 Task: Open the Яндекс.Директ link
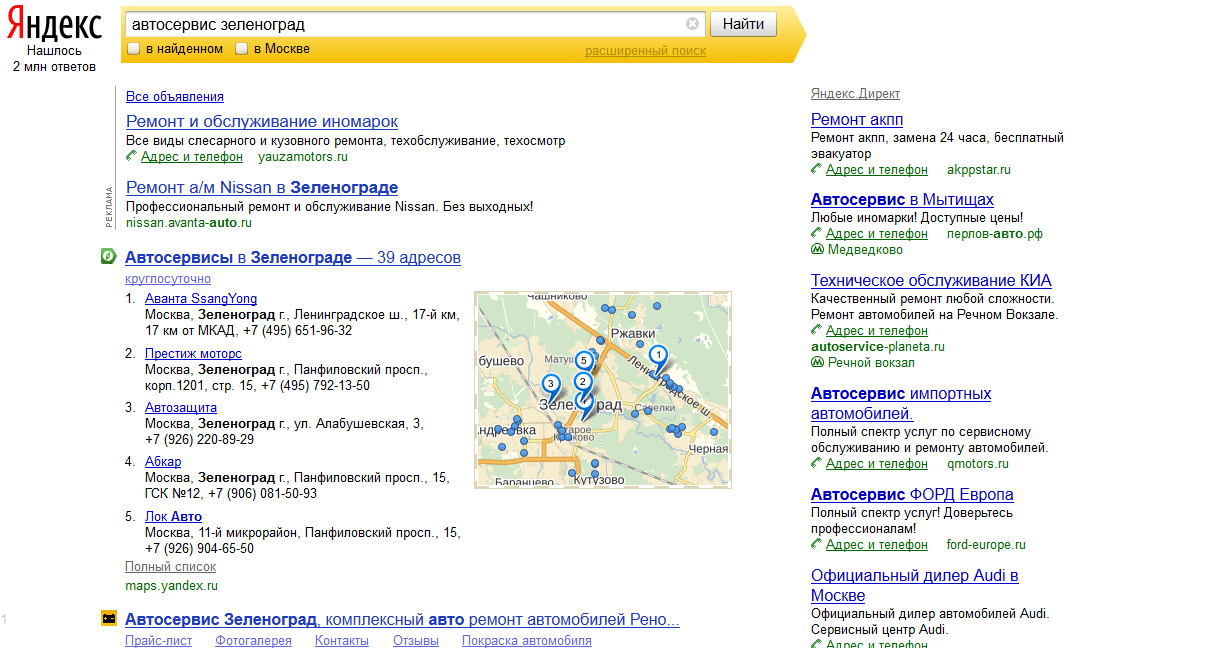coord(855,94)
